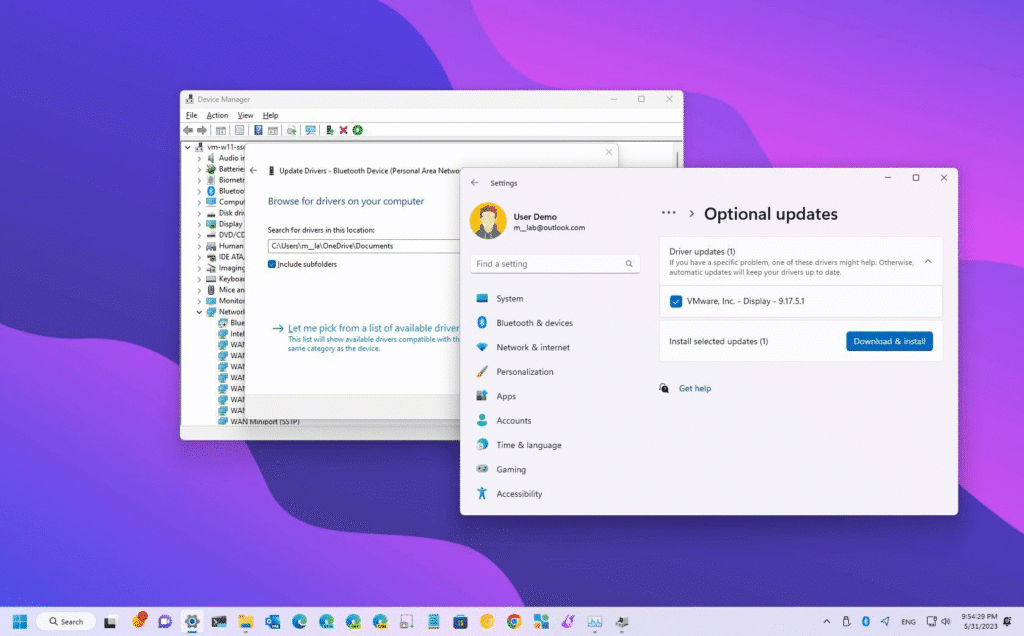Expand the Batteries category arrow
The image size is (1024, 636).
[199, 169]
